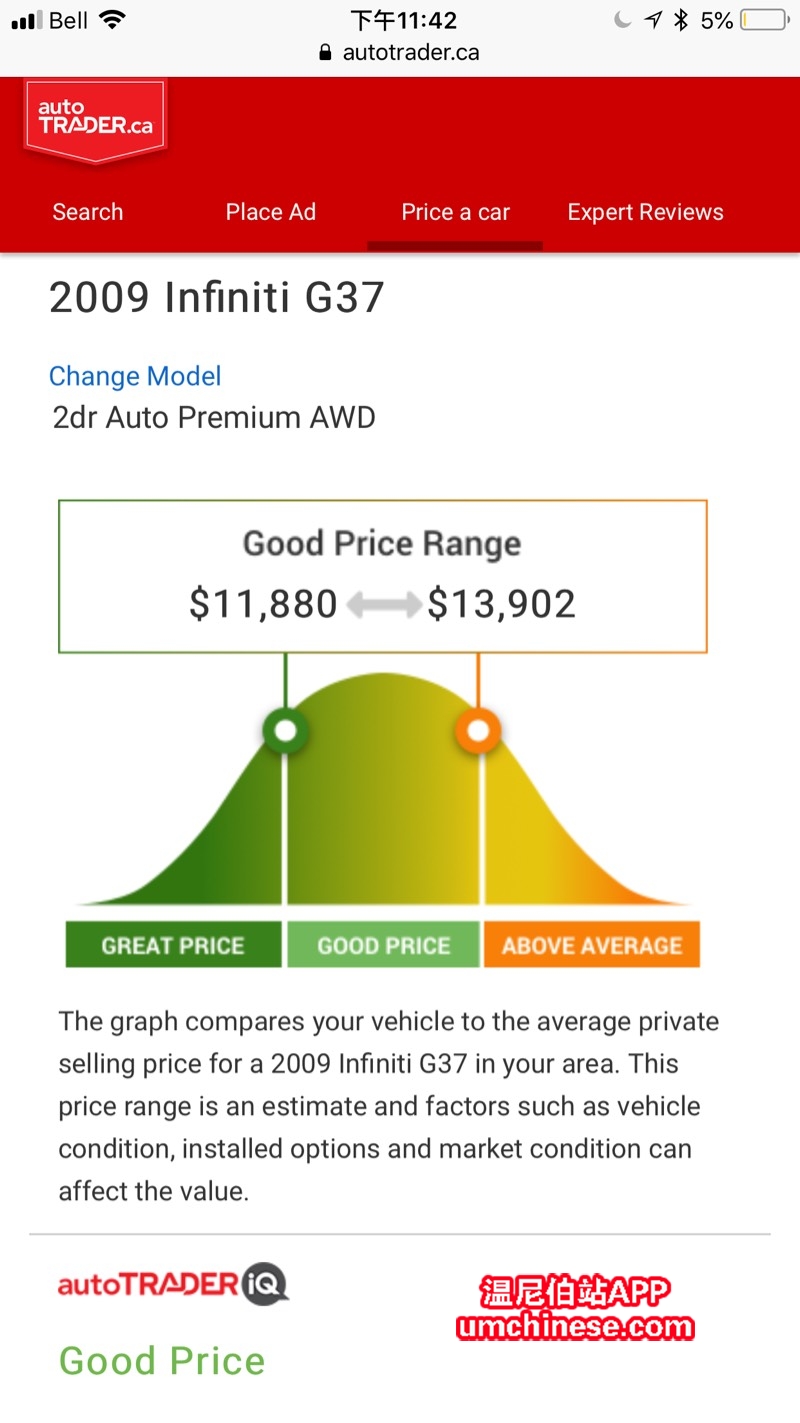The width and height of the screenshot is (800, 1423).
Task: Tap the Wi-Fi signal icon
Action: pyautogui.click(x=112, y=20)
